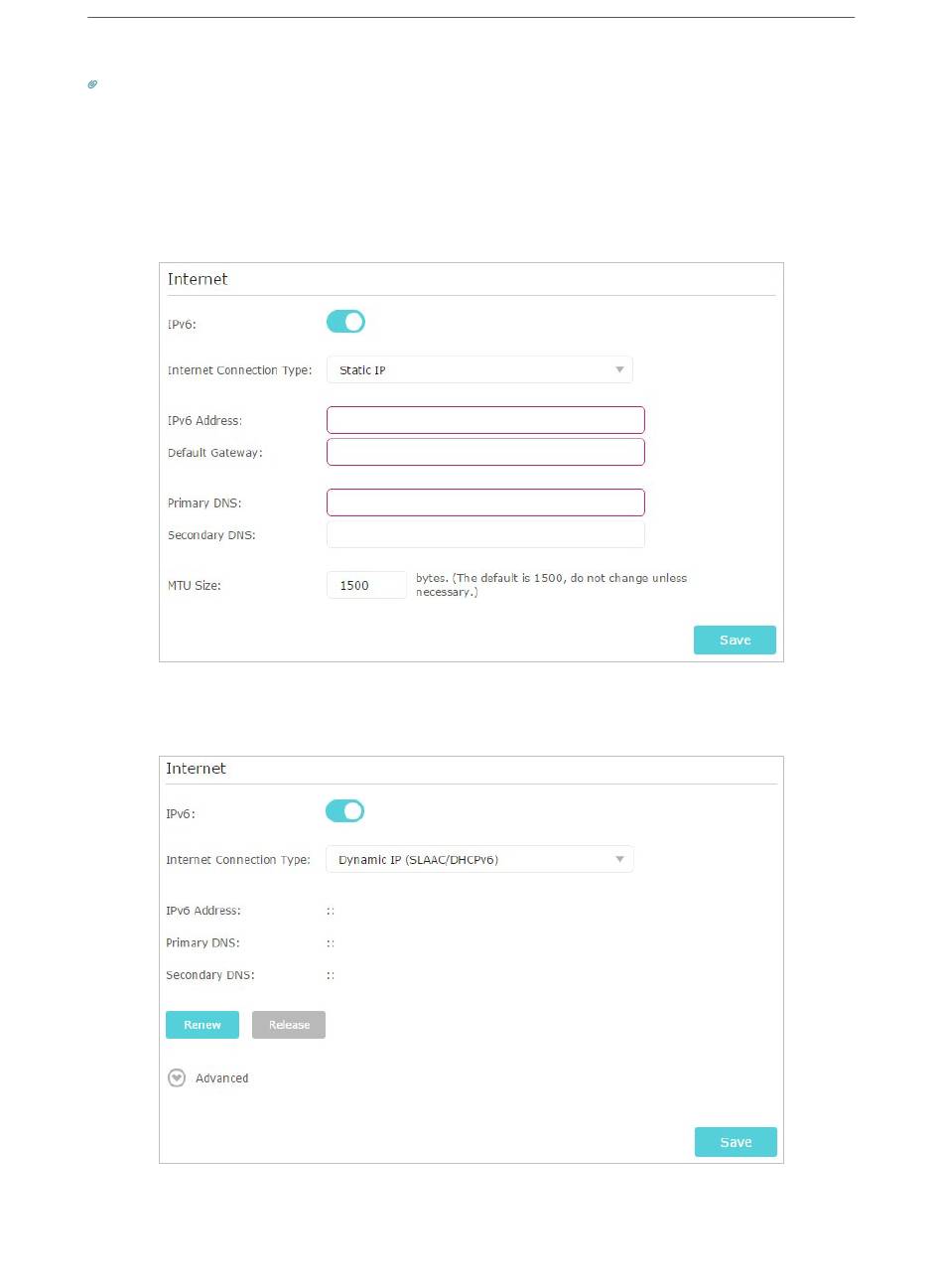Screen dimensions: 943x1288
Task: Click the Internet heading of the Static IP panel
Action: [198, 279]
